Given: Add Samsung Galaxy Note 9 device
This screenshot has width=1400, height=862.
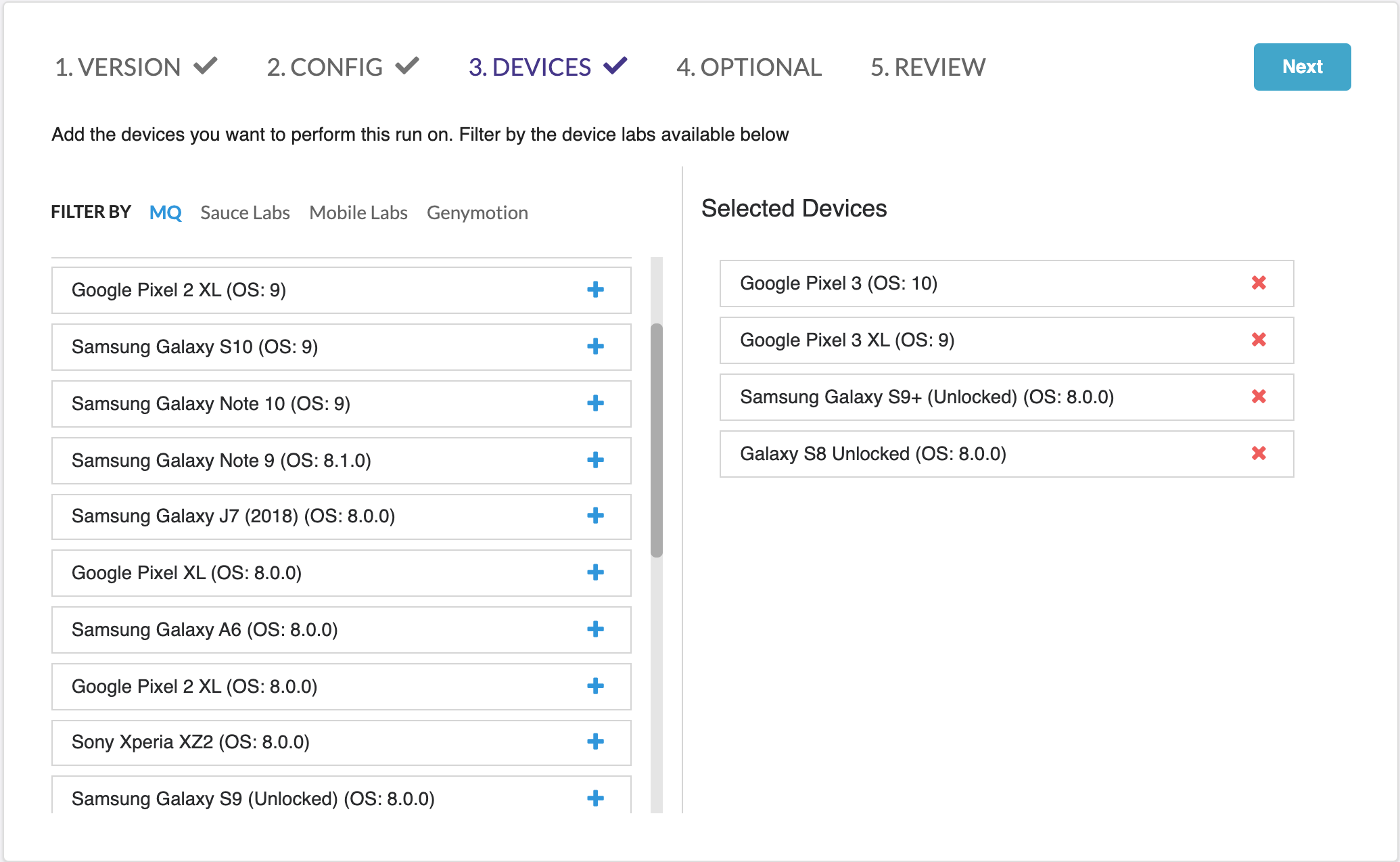Looking at the screenshot, I should coord(595,460).
